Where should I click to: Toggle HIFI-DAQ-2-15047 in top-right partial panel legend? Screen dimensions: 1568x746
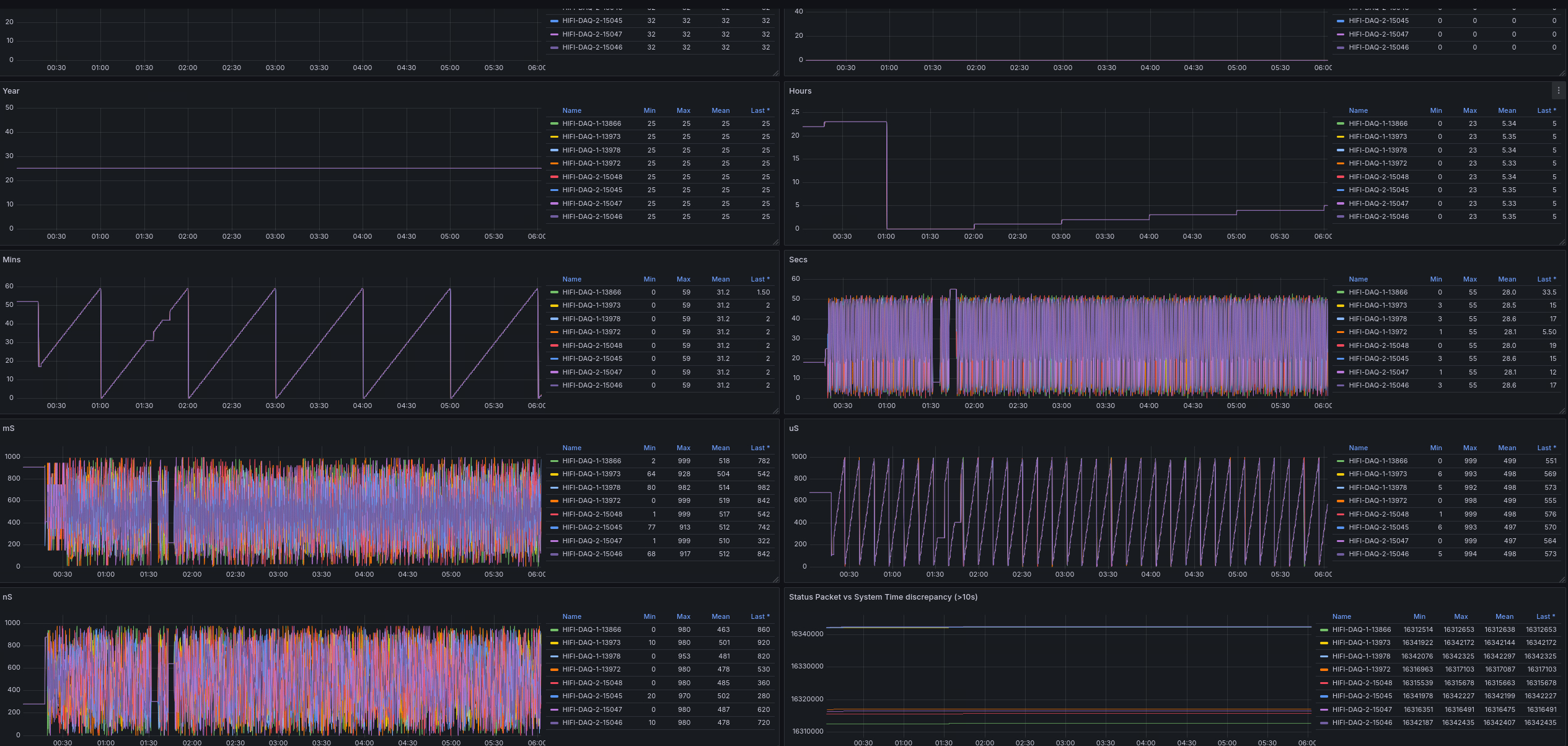[1378, 34]
